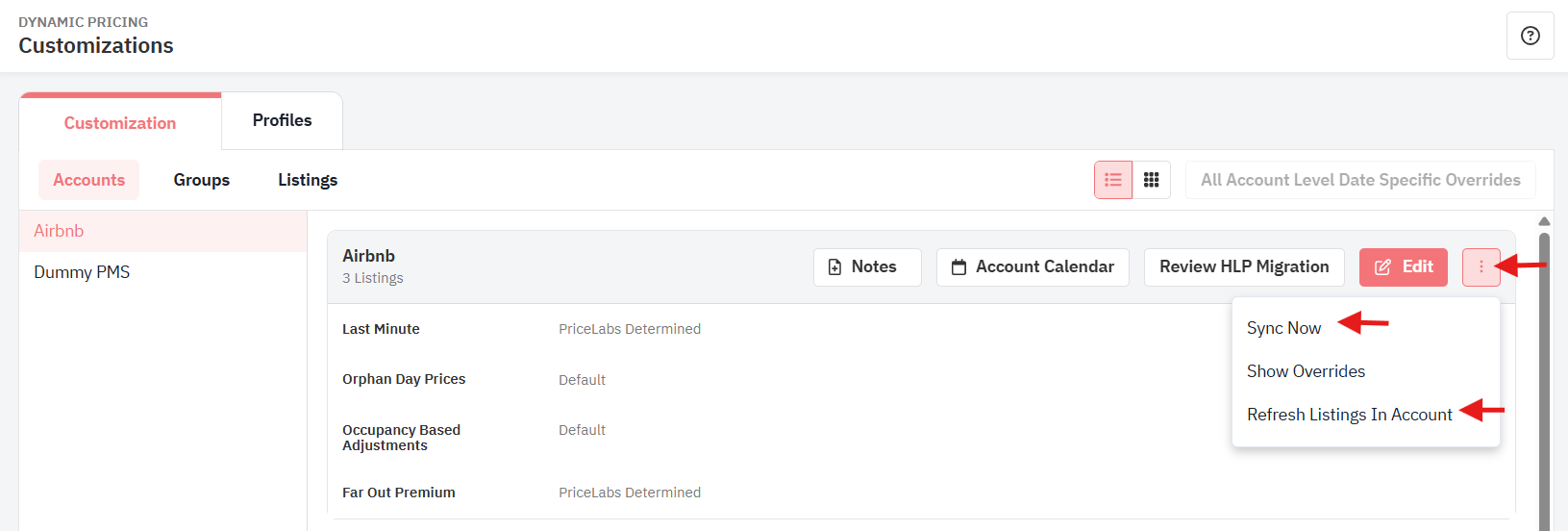Screen dimensions: 1568x531
Task: Click the scrollbar up arrow
Action: pos(1544,221)
